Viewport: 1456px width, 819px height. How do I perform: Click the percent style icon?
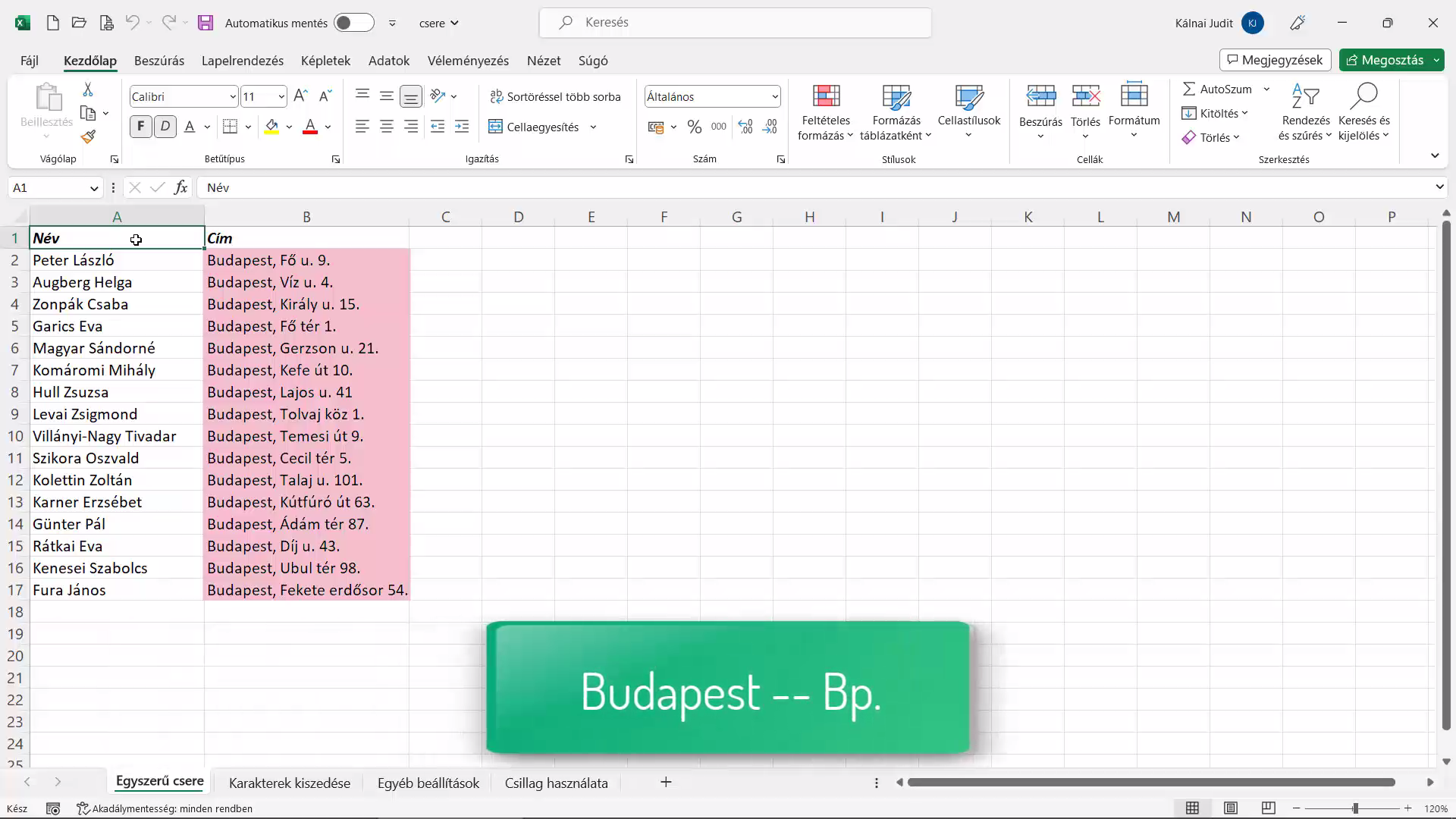click(694, 127)
